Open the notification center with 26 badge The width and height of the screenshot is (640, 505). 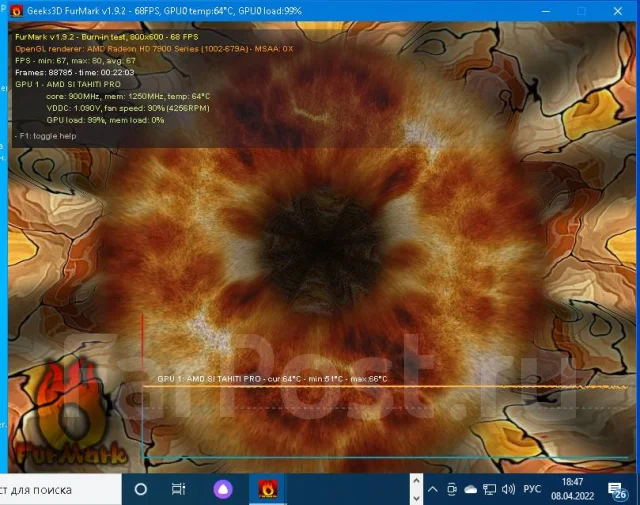coord(617,490)
